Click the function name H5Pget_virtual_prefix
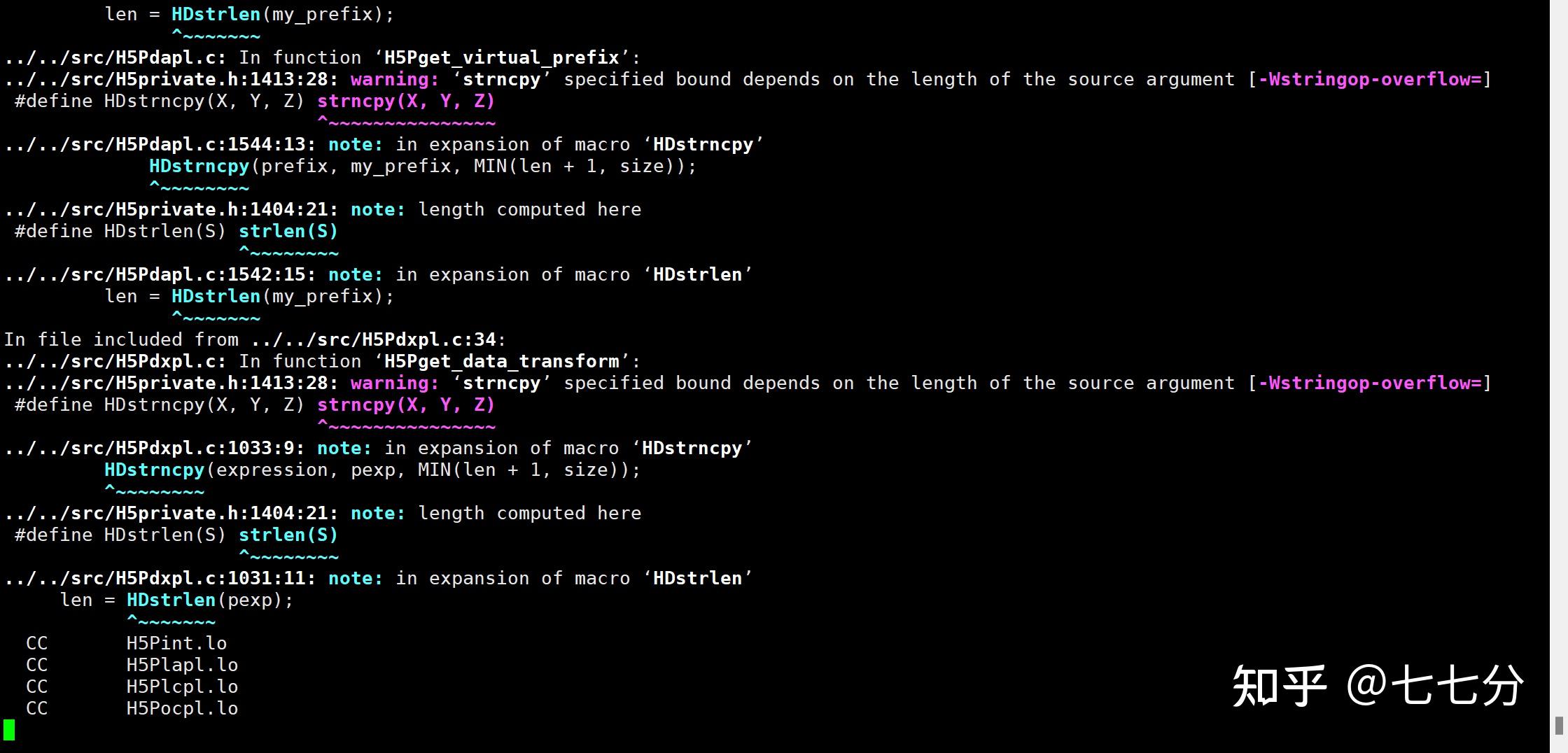Screen dimensions: 1568x753 501,58
